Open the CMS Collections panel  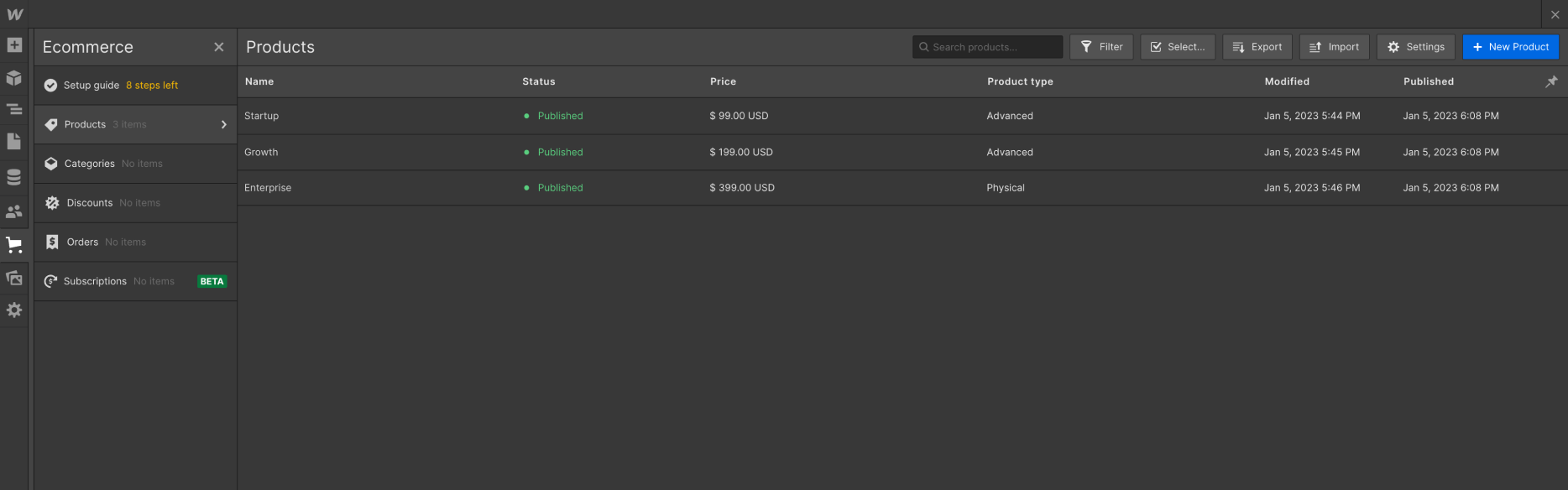tap(14, 177)
